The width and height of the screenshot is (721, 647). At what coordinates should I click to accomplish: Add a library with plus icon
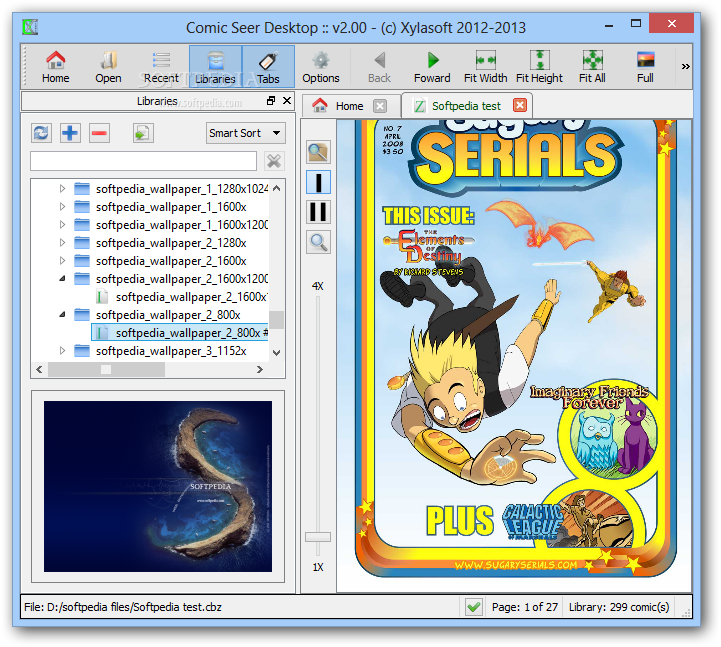click(70, 133)
